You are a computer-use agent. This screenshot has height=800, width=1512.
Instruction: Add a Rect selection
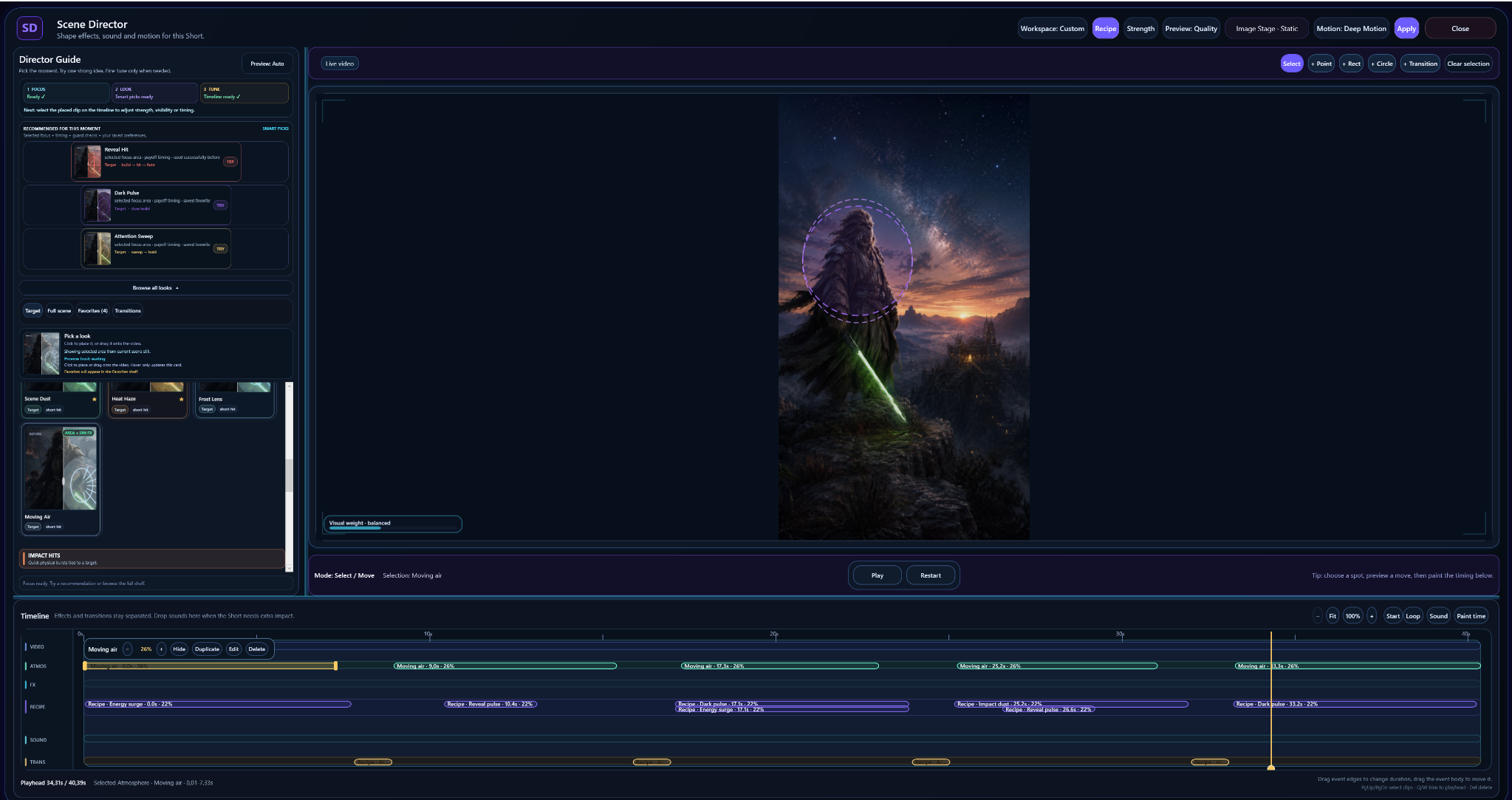[1351, 64]
